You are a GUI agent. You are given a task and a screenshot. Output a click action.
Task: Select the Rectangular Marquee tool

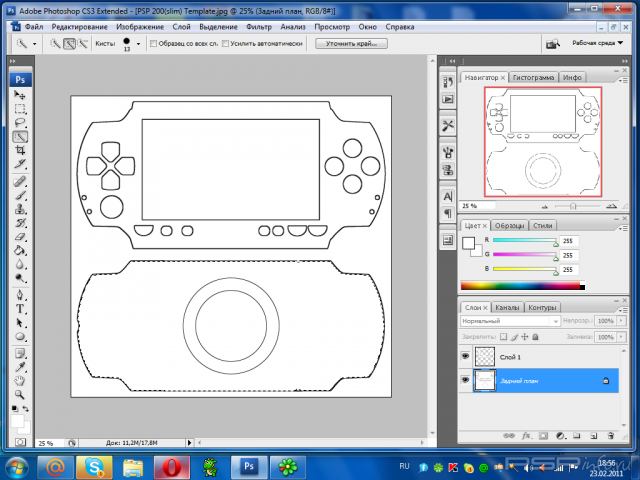[20, 108]
